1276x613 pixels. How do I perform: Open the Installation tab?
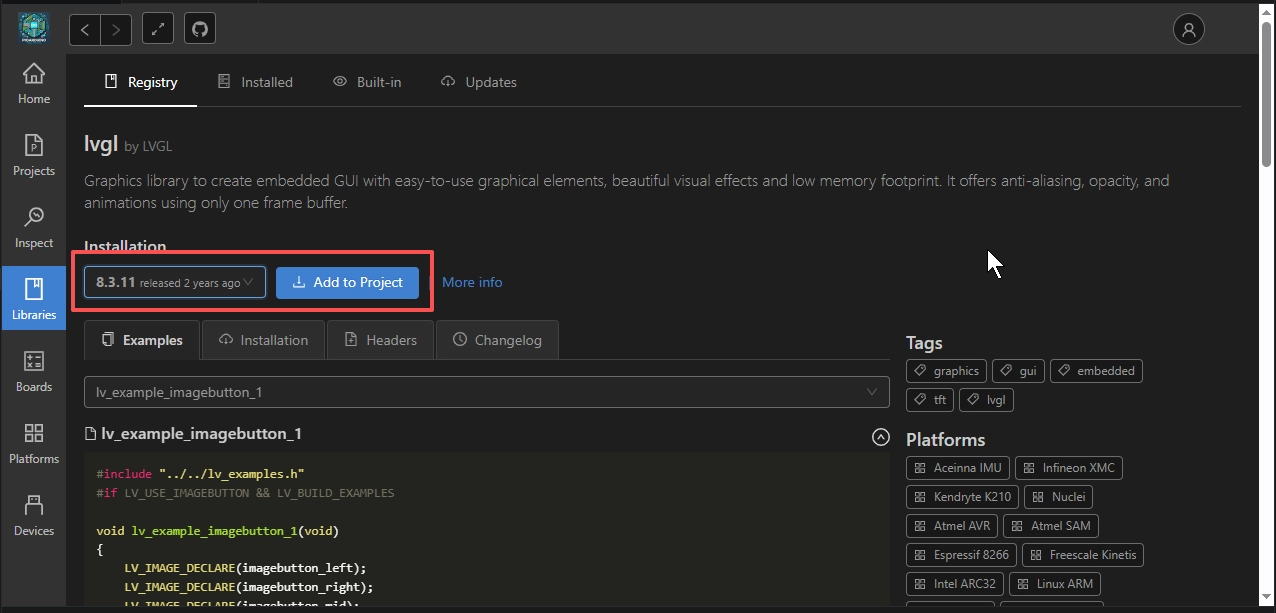(263, 340)
